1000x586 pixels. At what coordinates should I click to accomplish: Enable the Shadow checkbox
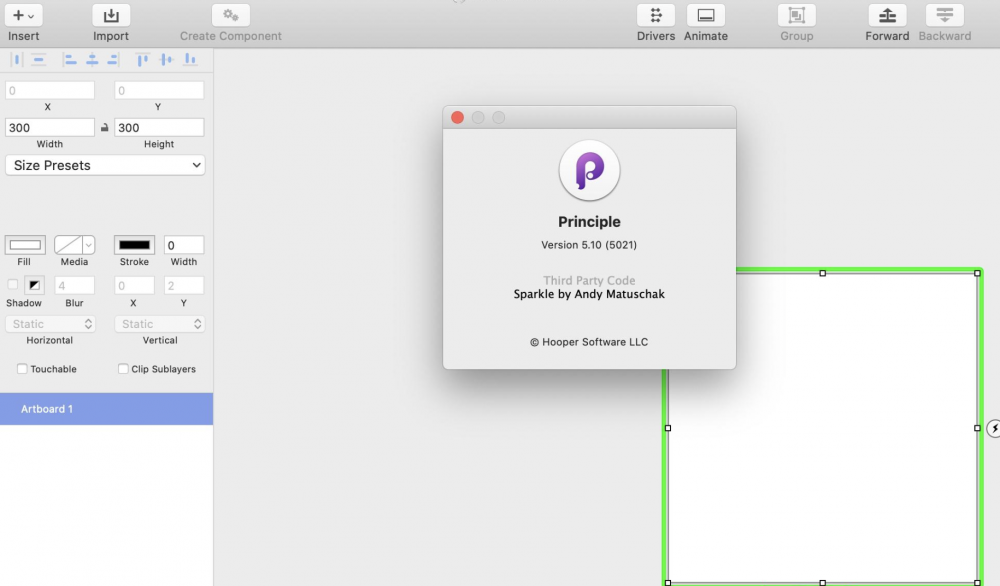click(13, 284)
